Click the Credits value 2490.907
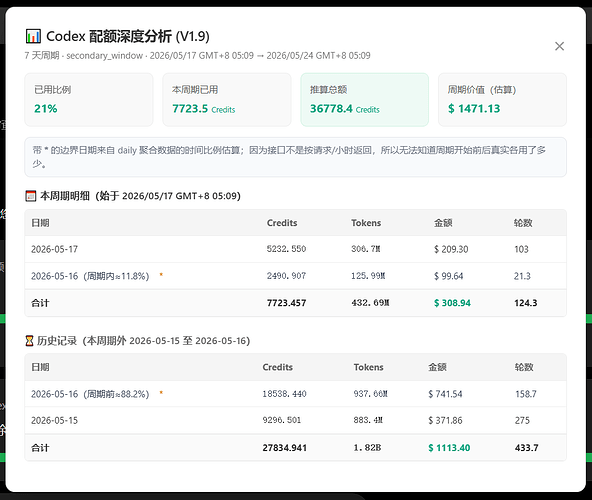The width and height of the screenshot is (592, 500). pos(286,276)
